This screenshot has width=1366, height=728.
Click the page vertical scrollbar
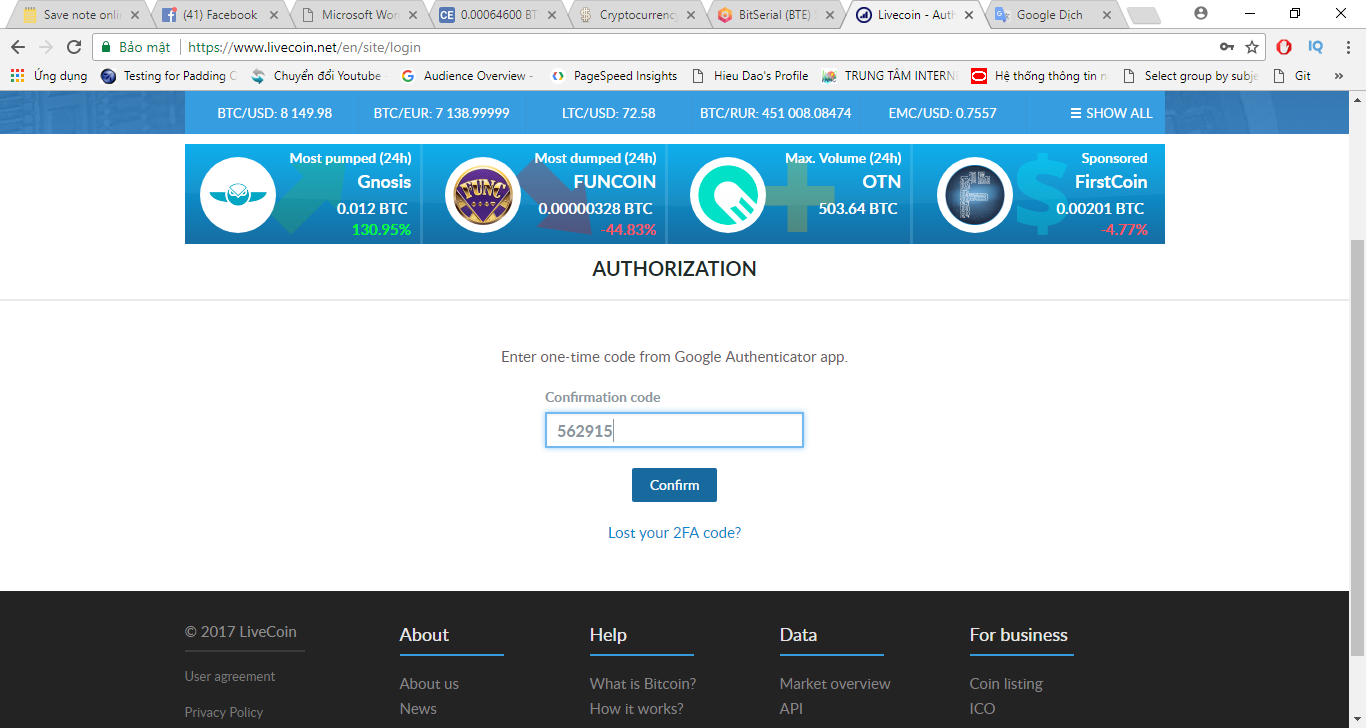coord(1357,400)
